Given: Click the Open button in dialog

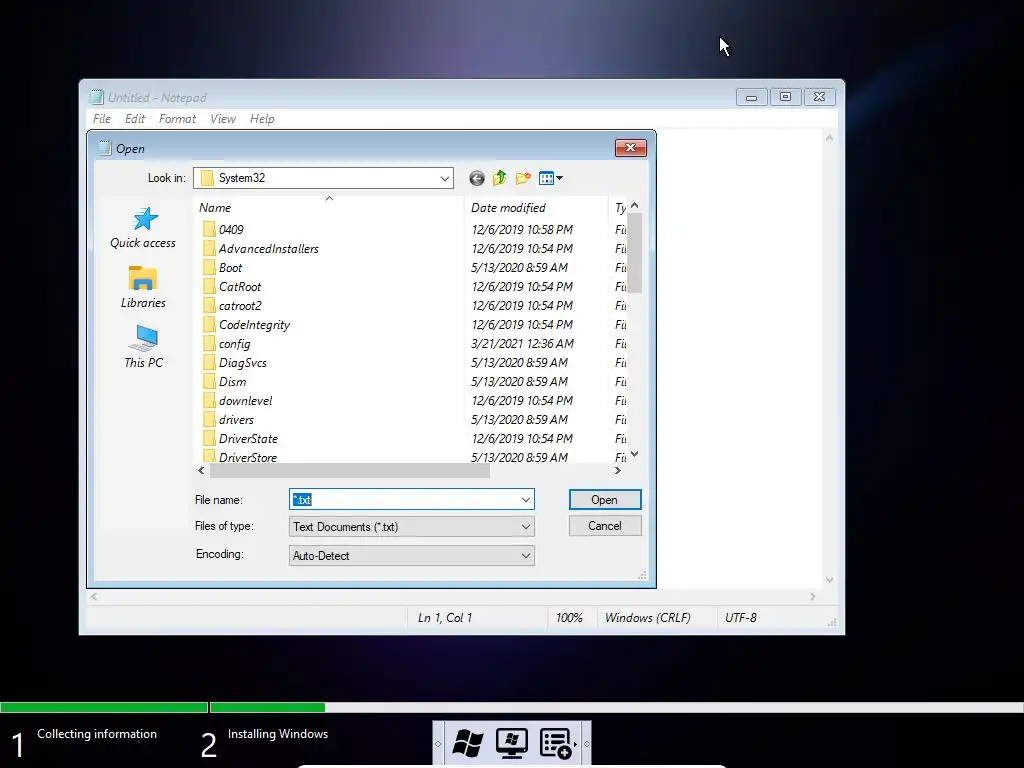Looking at the screenshot, I should pyautogui.click(x=605, y=500).
